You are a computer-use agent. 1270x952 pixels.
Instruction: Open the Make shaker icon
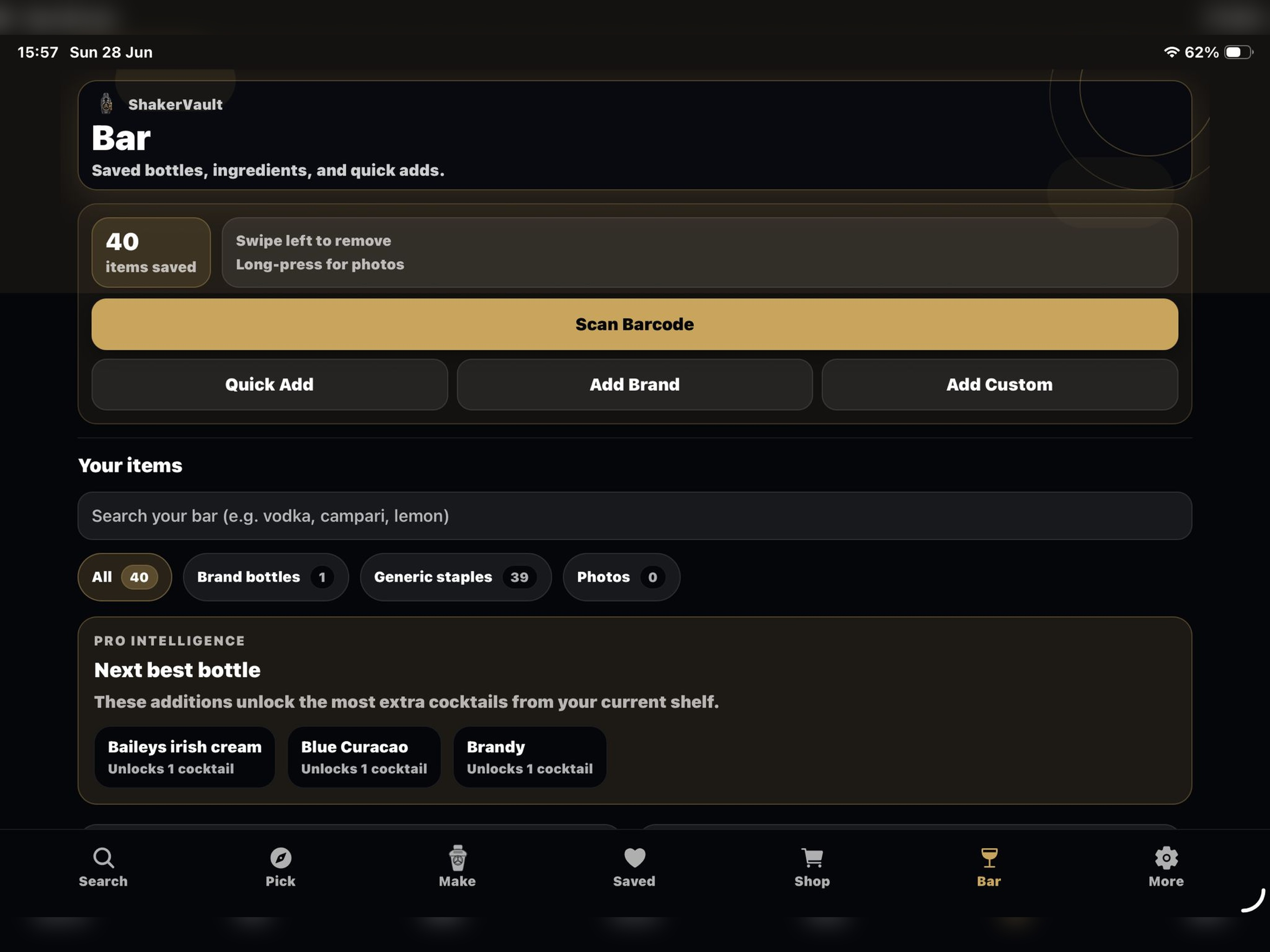[457, 858]
